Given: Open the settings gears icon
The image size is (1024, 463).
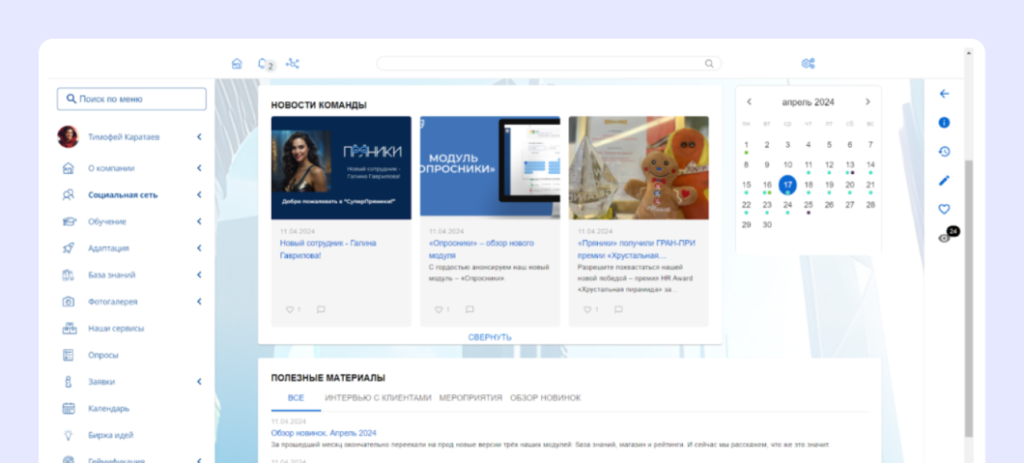Looking at the screenshot, I should [x=808, y=63].
